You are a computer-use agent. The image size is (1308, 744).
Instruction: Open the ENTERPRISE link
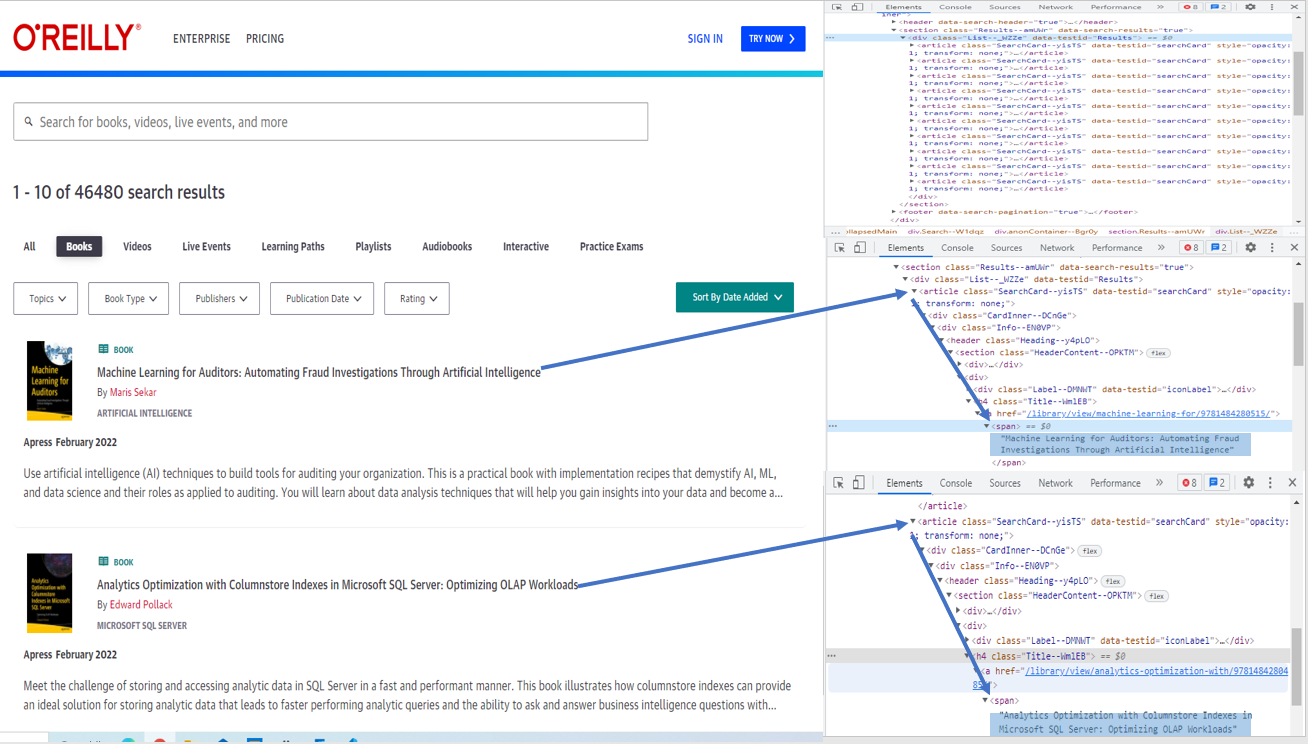pos(201,39)
